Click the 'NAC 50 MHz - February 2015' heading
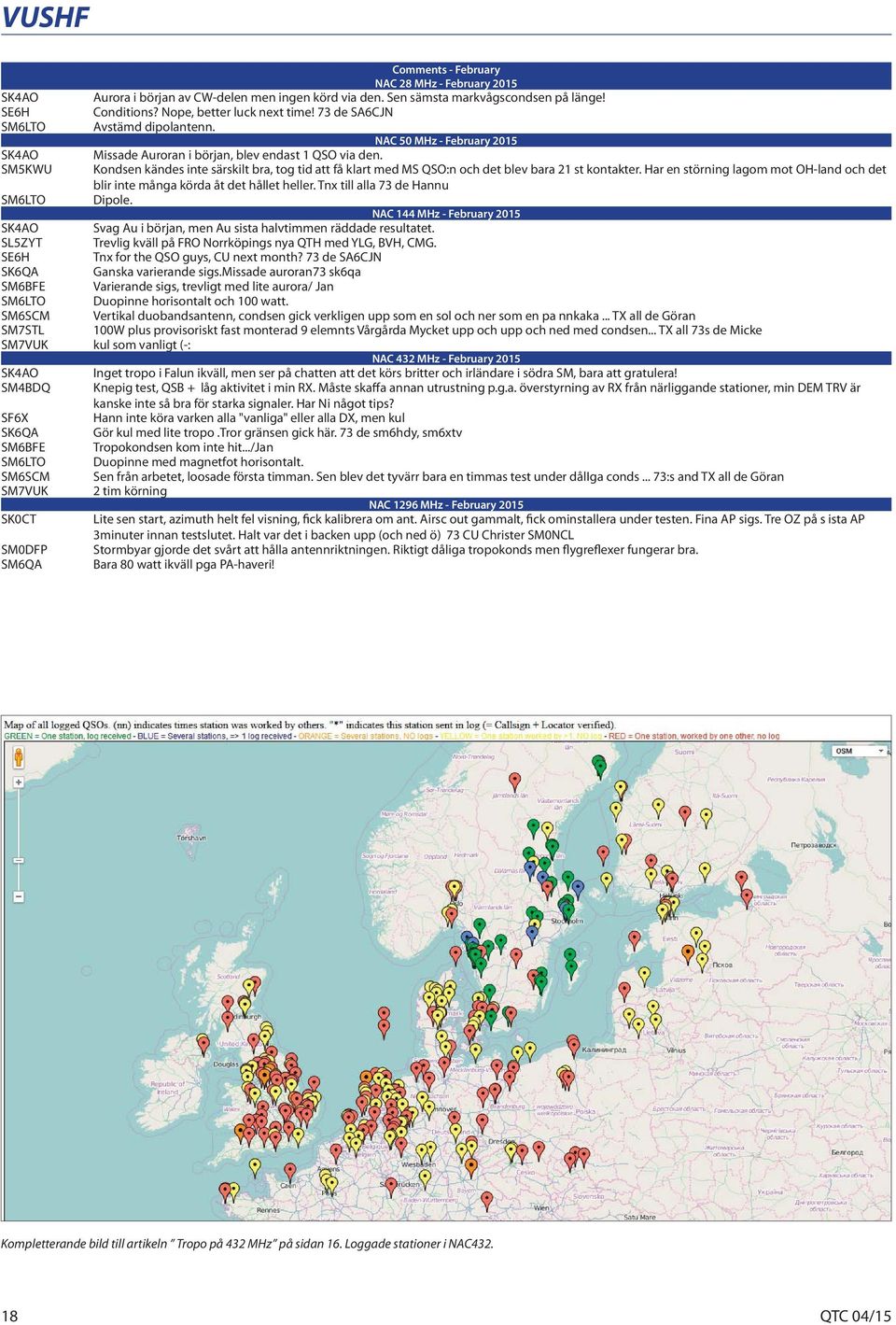 [x=446, y=140]
